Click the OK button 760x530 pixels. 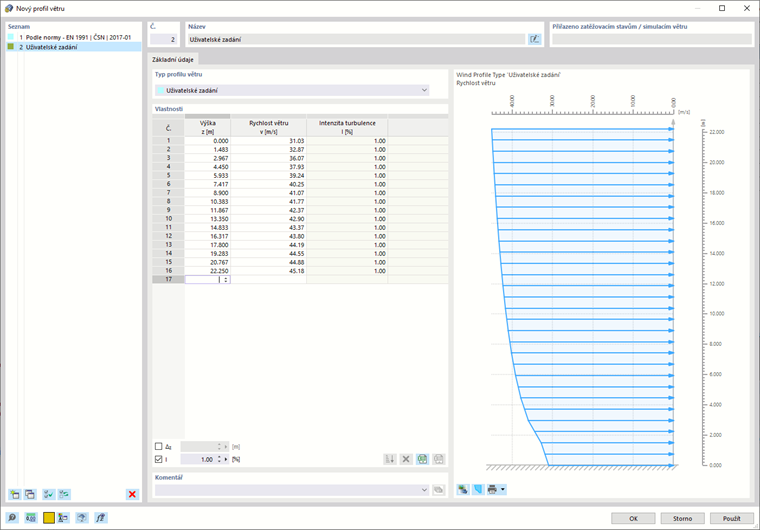(633, 518)
